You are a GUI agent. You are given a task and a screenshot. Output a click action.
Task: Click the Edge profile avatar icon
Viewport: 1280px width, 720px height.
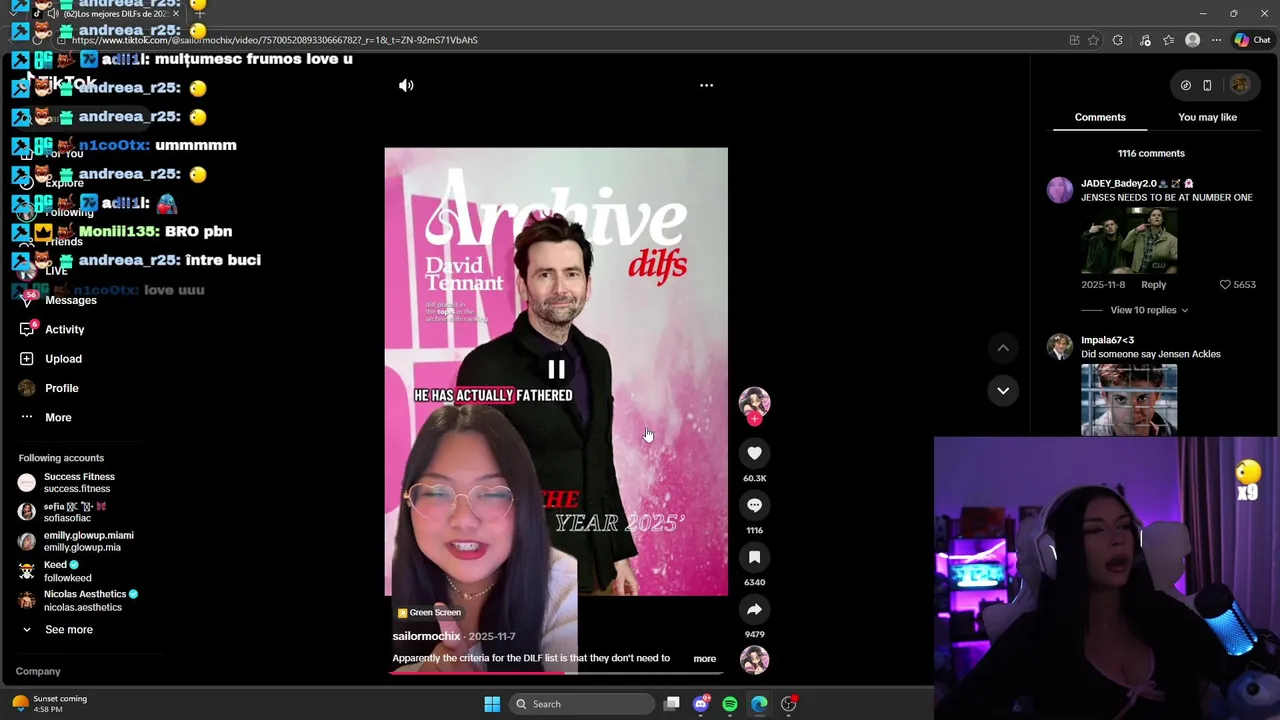point(1192,40)
